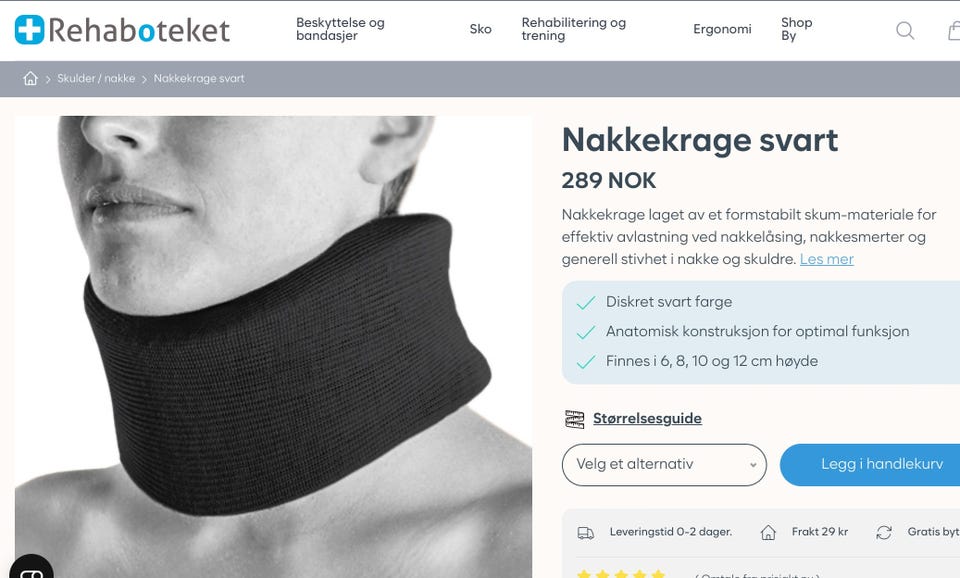Click the house icon beside Frakt 29 kr

768,533
